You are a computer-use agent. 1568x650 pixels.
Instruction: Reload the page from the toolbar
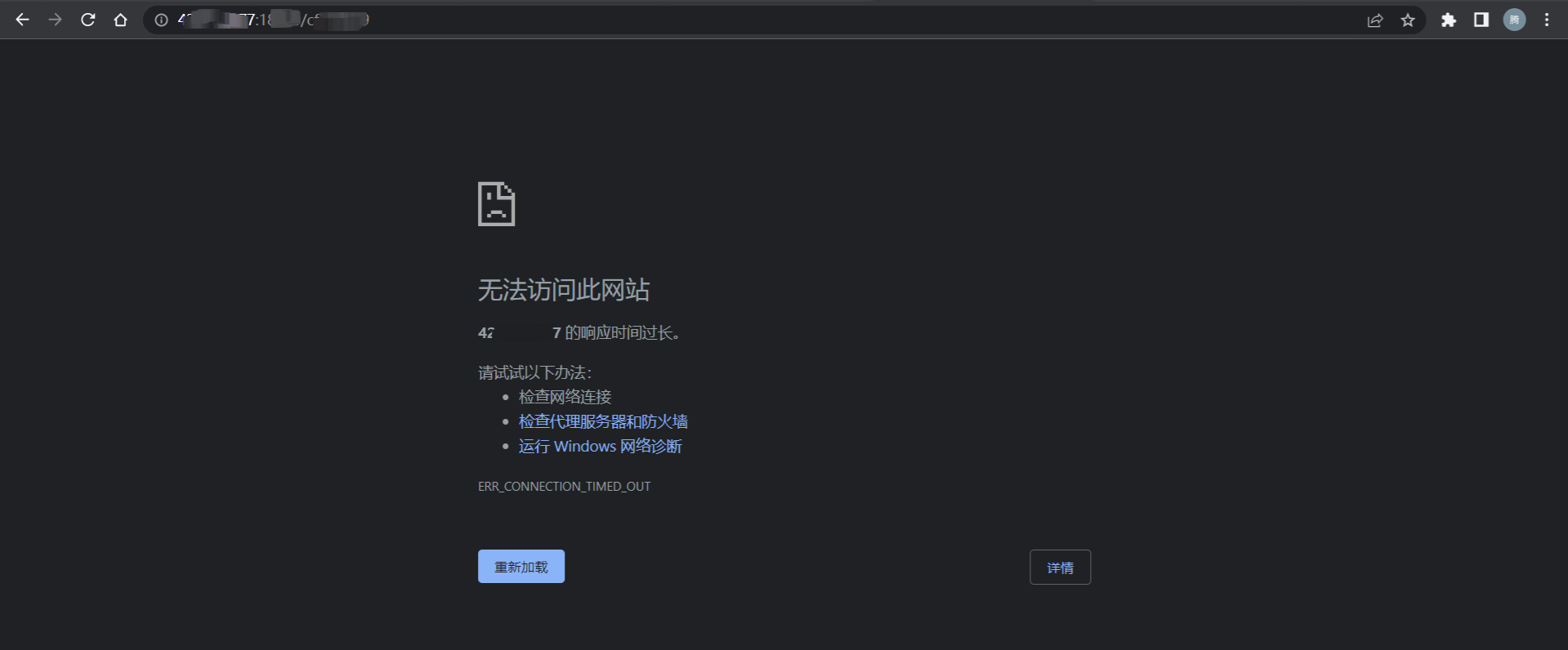(x=87, y=20)
